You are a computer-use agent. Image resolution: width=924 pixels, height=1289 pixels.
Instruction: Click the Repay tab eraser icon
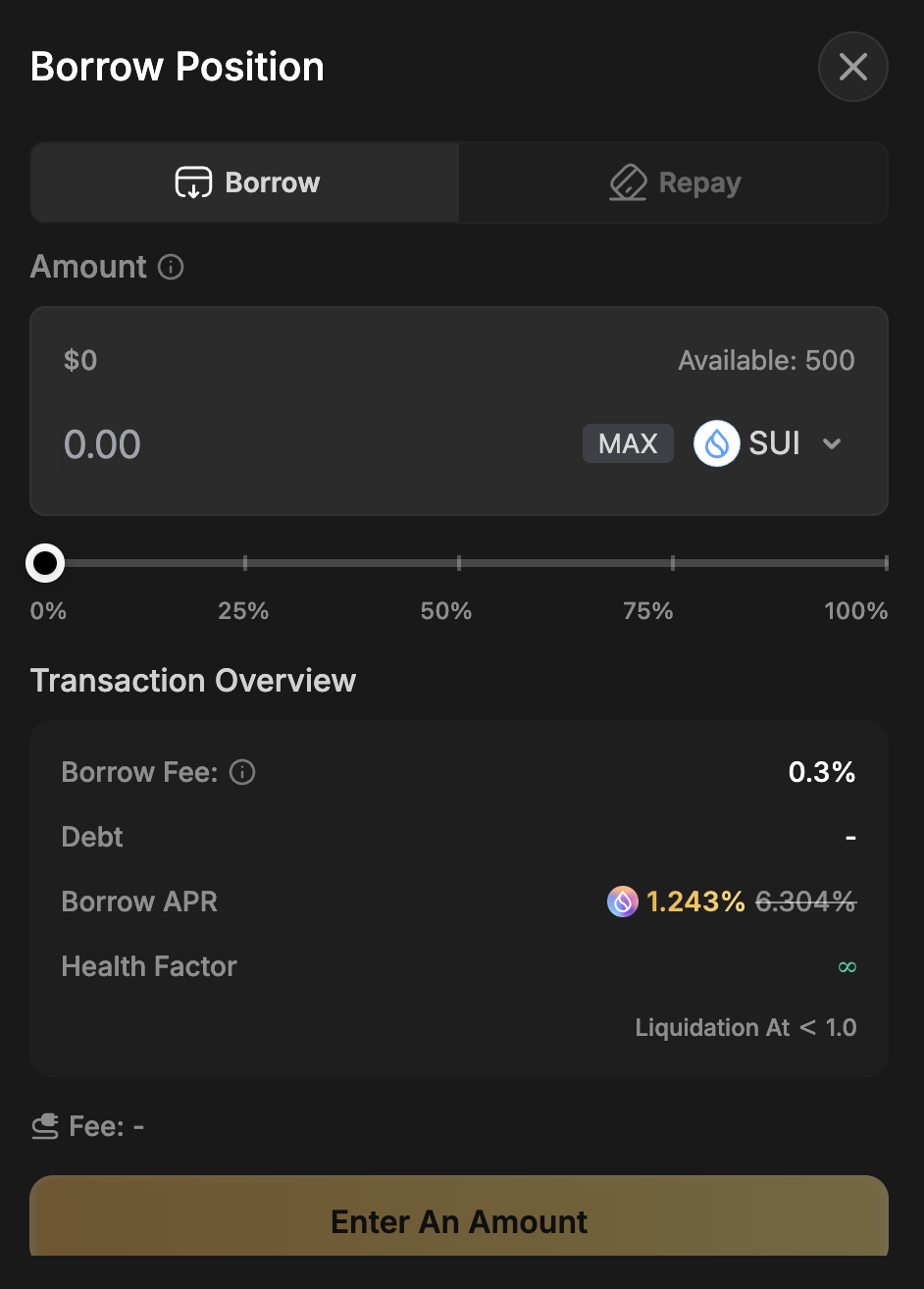pos(628,183)
